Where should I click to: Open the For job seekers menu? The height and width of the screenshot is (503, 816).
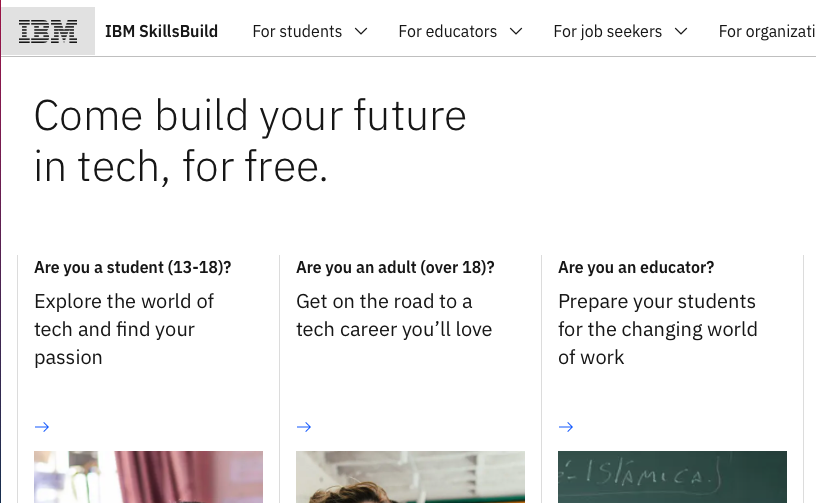coord(608,32)
